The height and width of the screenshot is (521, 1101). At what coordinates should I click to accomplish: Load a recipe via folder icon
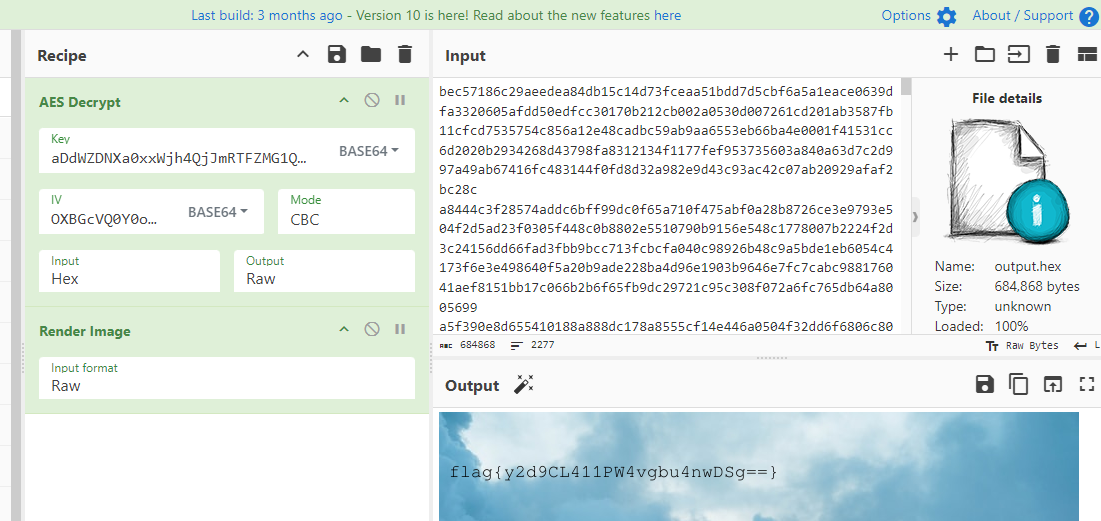371,55
